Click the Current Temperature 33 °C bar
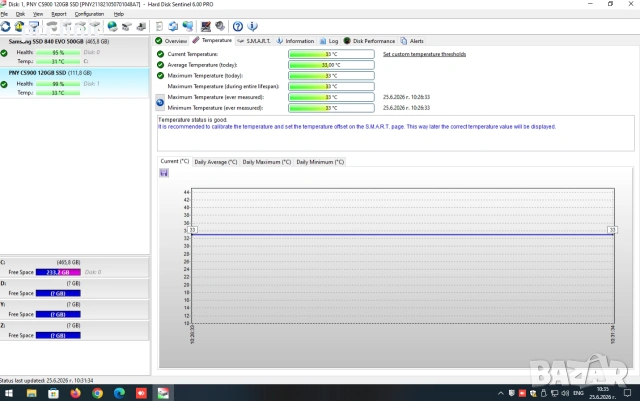640x401 pixels. (331, 54)
